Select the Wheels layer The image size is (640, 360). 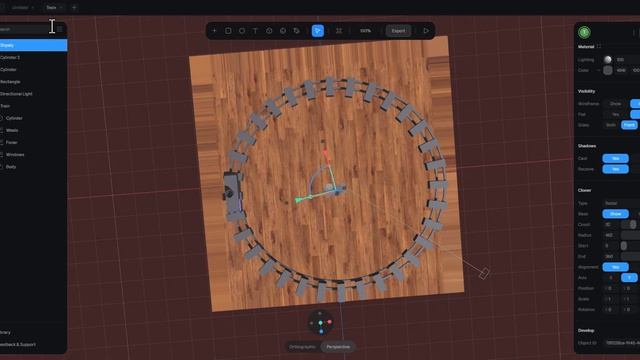point(33,130)
